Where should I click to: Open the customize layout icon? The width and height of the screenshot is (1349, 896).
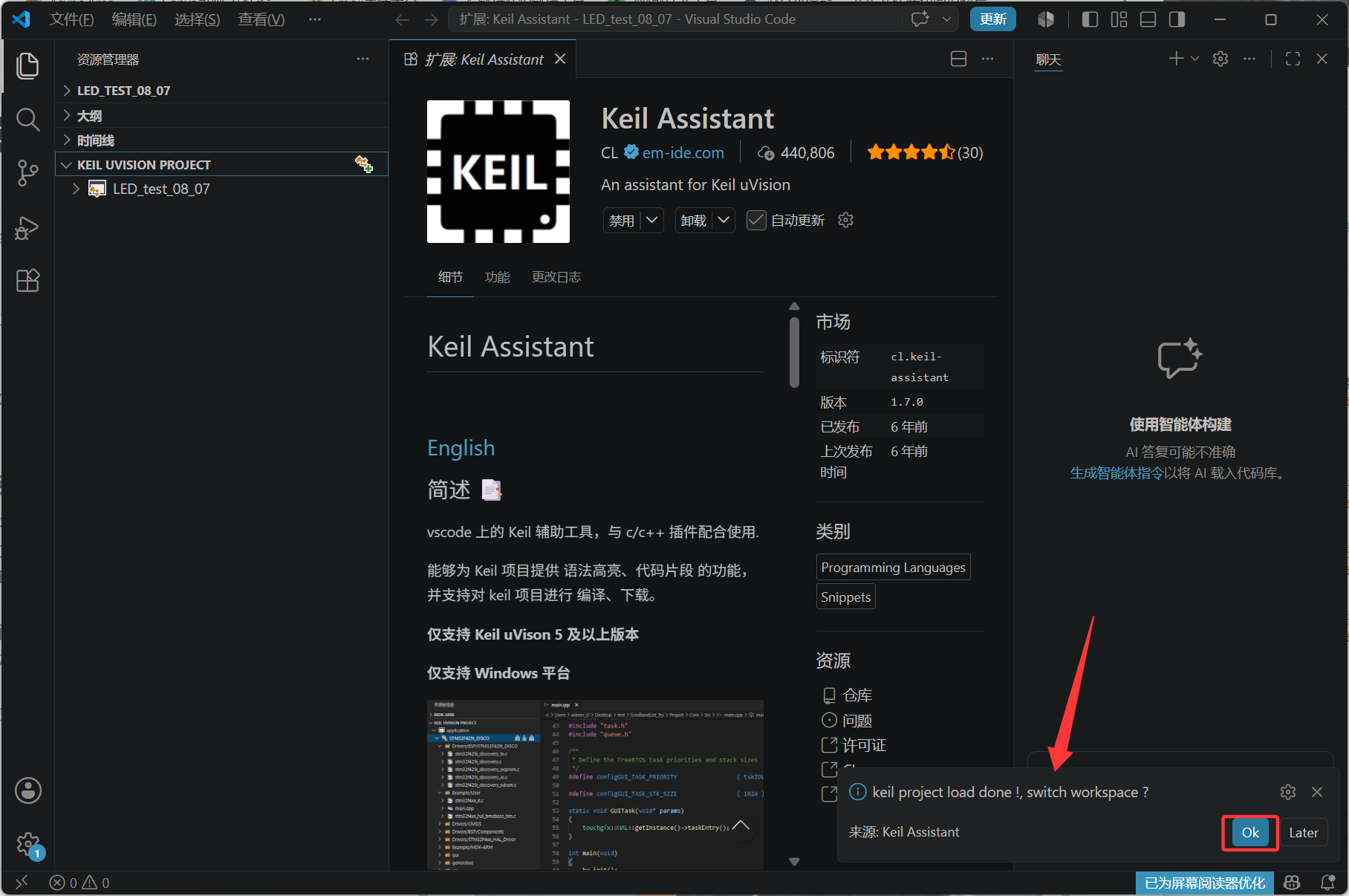(x=1119, y=19)
